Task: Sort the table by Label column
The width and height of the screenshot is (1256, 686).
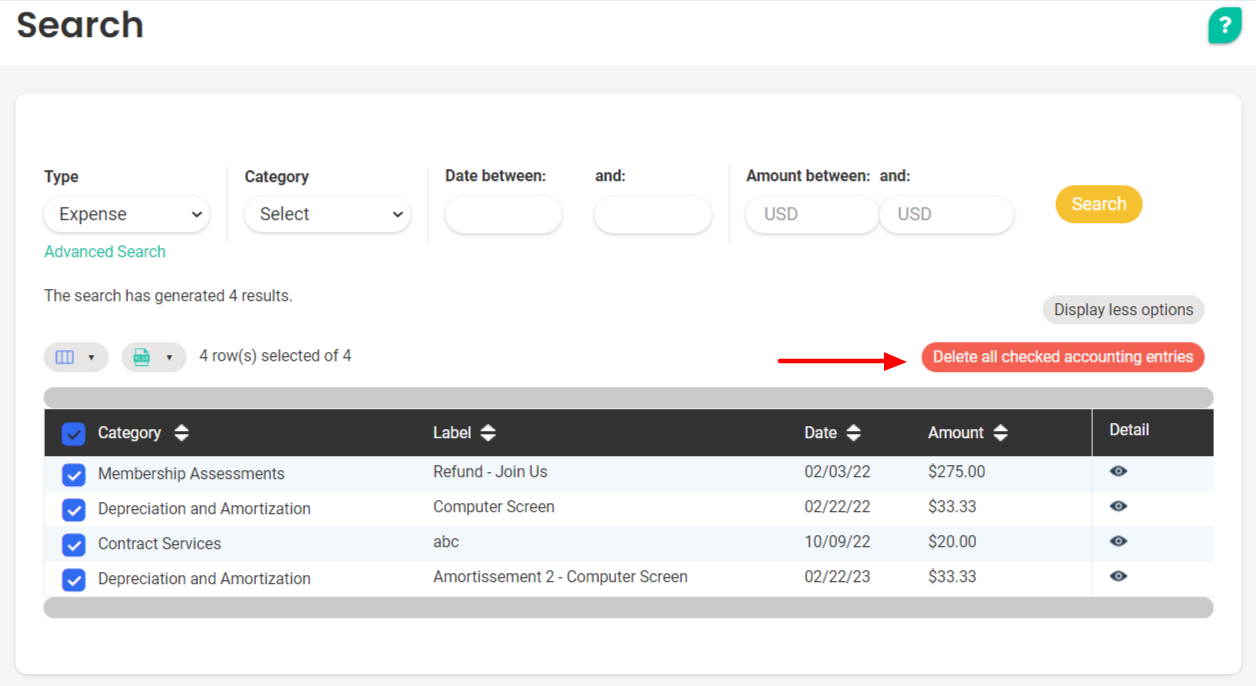Action: coord(487,433)
